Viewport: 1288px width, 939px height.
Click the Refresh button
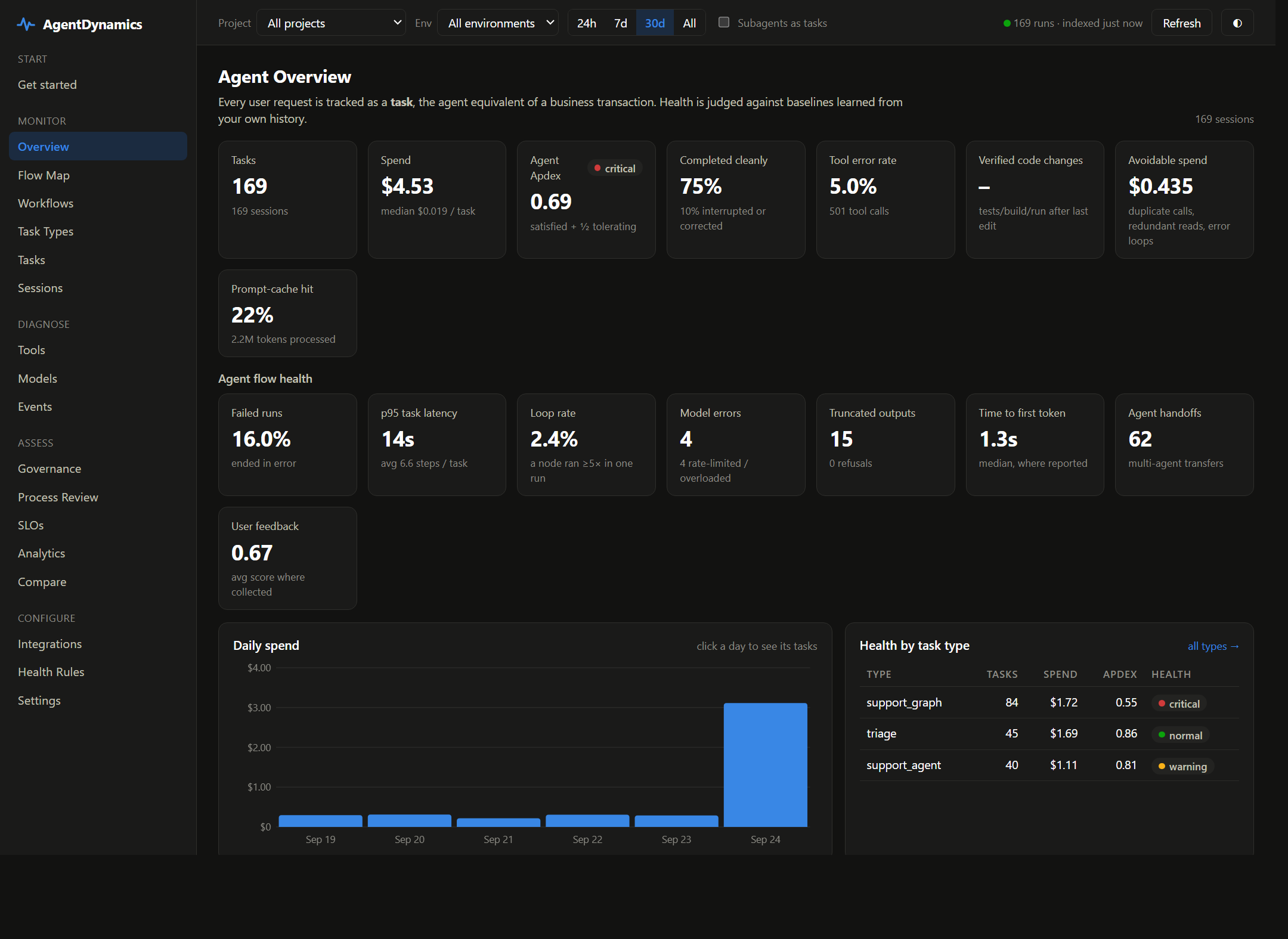[x=1181, y=23]
